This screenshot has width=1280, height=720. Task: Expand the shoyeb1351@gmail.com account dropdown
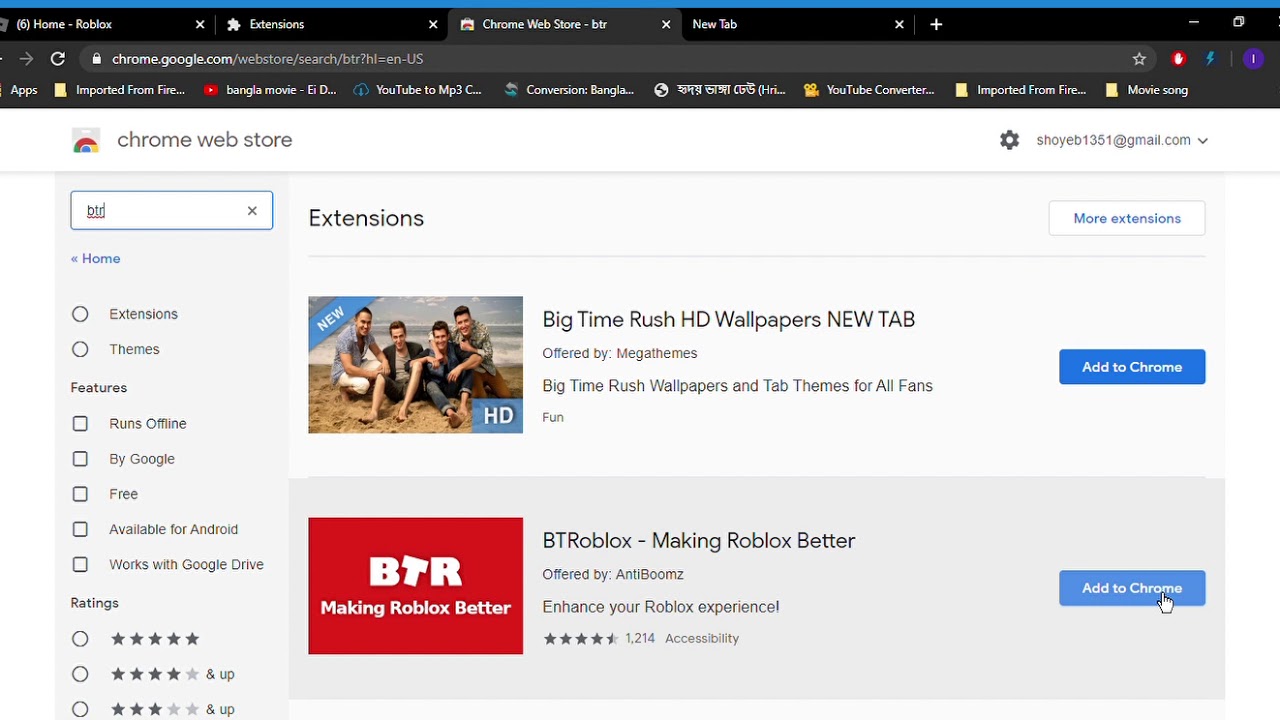click(1122, 140)
